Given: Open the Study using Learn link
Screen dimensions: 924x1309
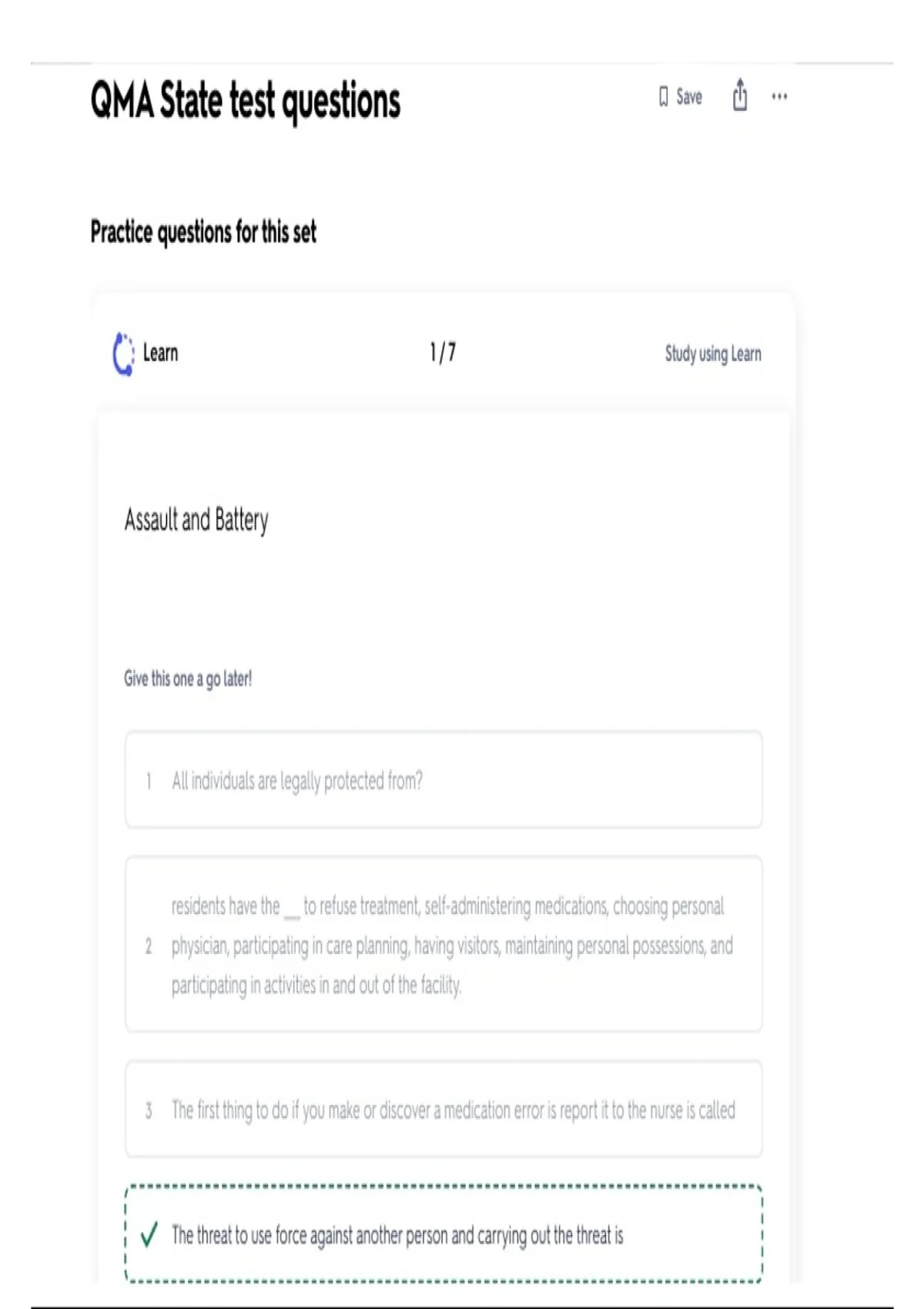Looking at the screenshot, I should [x=713, y=354].
